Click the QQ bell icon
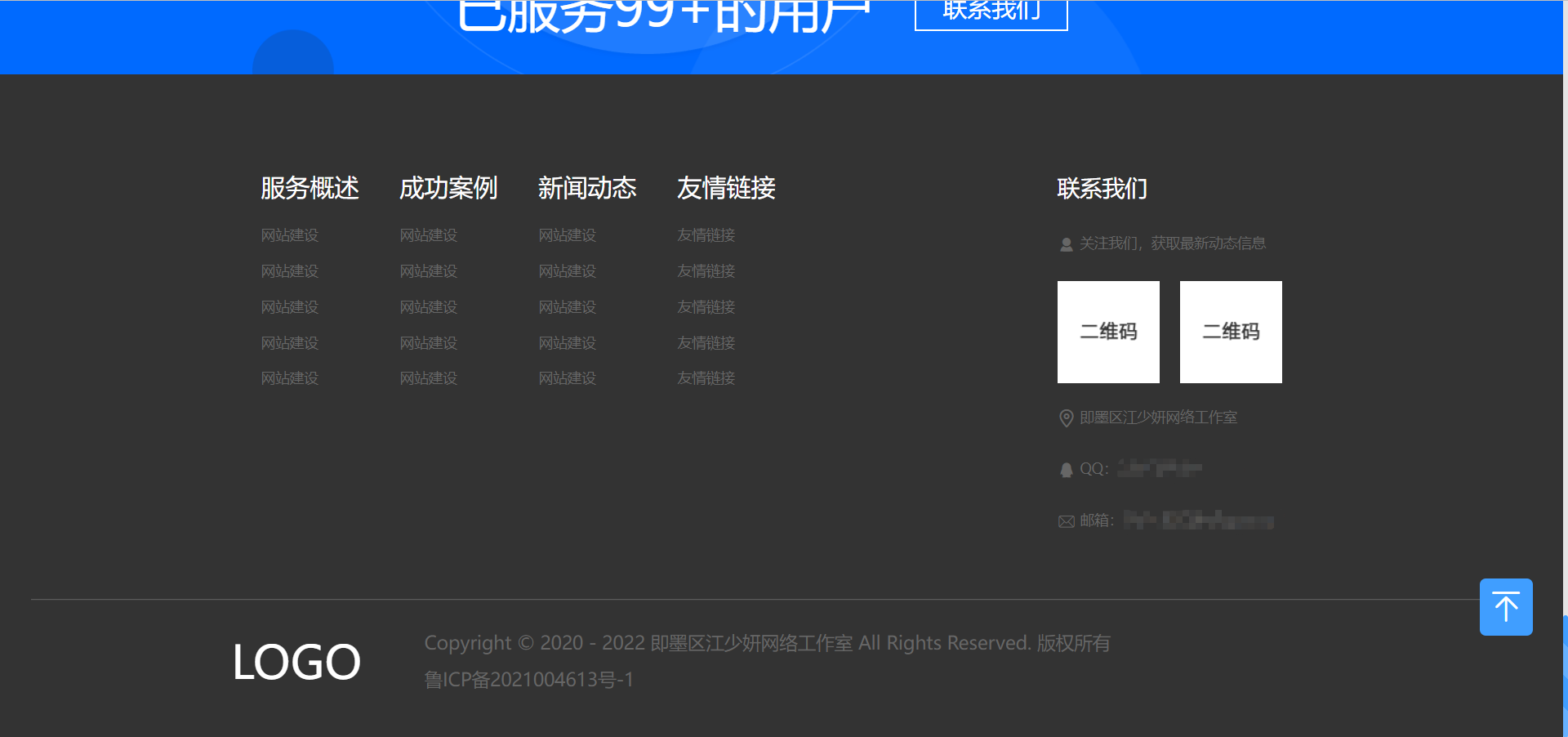Viewport: 1568px width, 737px height. click(1065, 469)
